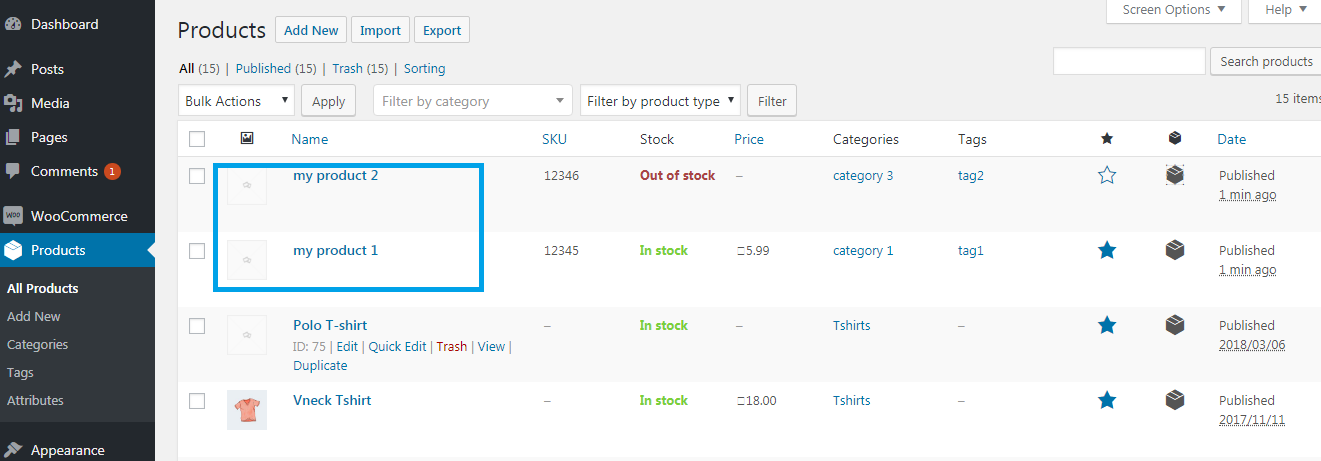Open the my product 2 link
The width and height of the screenshot is (1321, 461).
335,175
